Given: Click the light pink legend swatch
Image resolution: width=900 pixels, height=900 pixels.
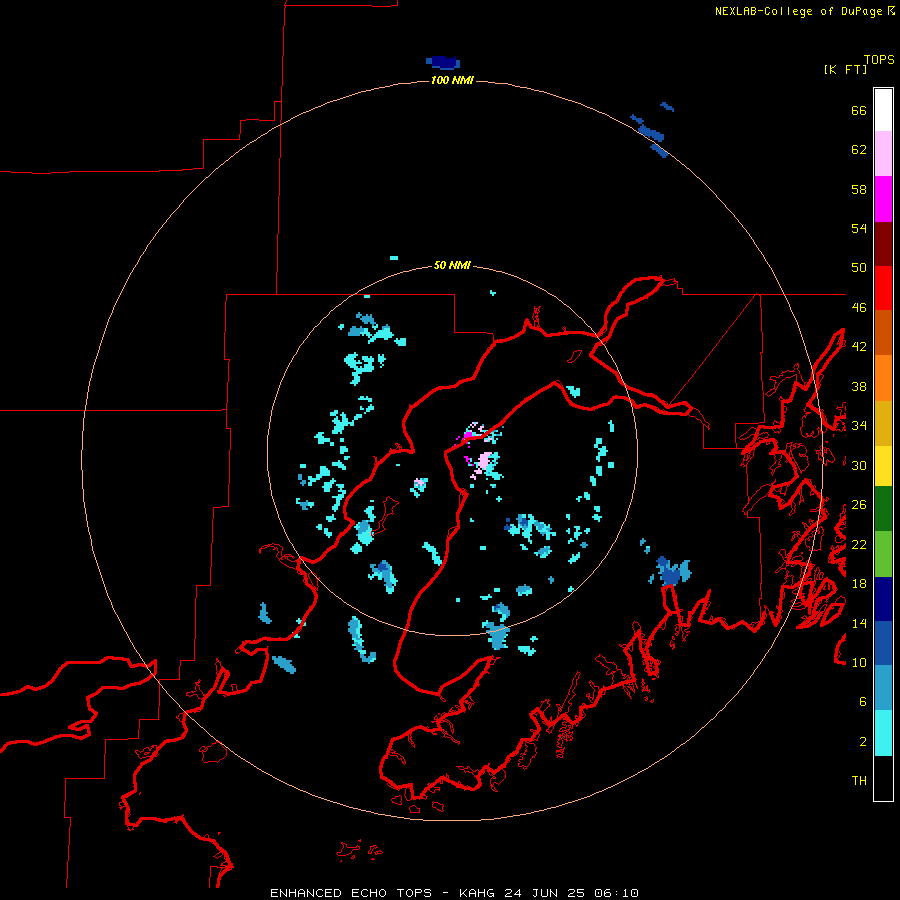Looking at the screenshot, I should [883, 153].
